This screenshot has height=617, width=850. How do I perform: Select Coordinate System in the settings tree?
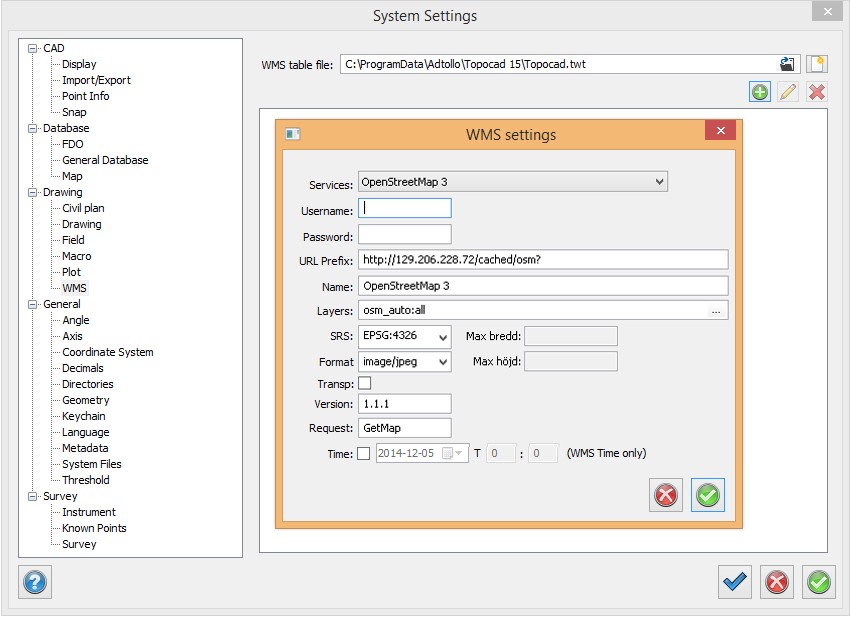coord(107,352)
